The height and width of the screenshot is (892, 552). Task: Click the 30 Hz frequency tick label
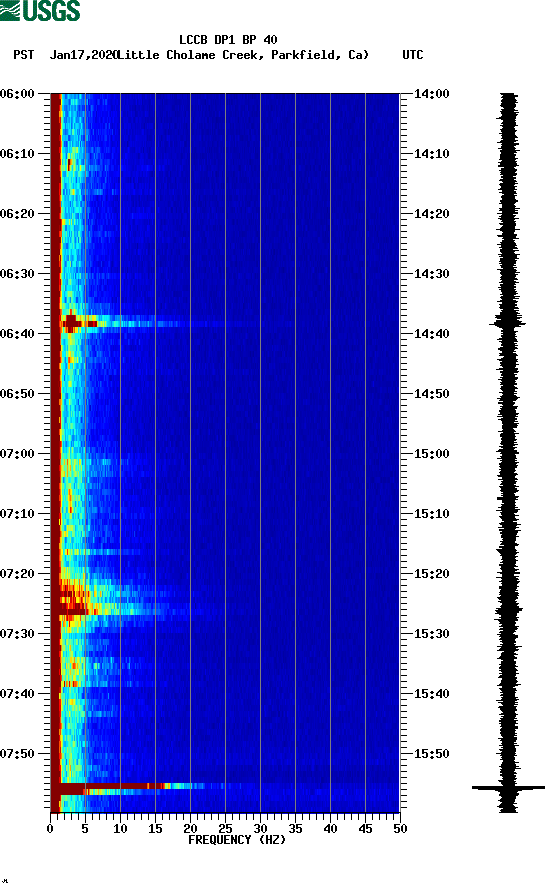[260, 829]
